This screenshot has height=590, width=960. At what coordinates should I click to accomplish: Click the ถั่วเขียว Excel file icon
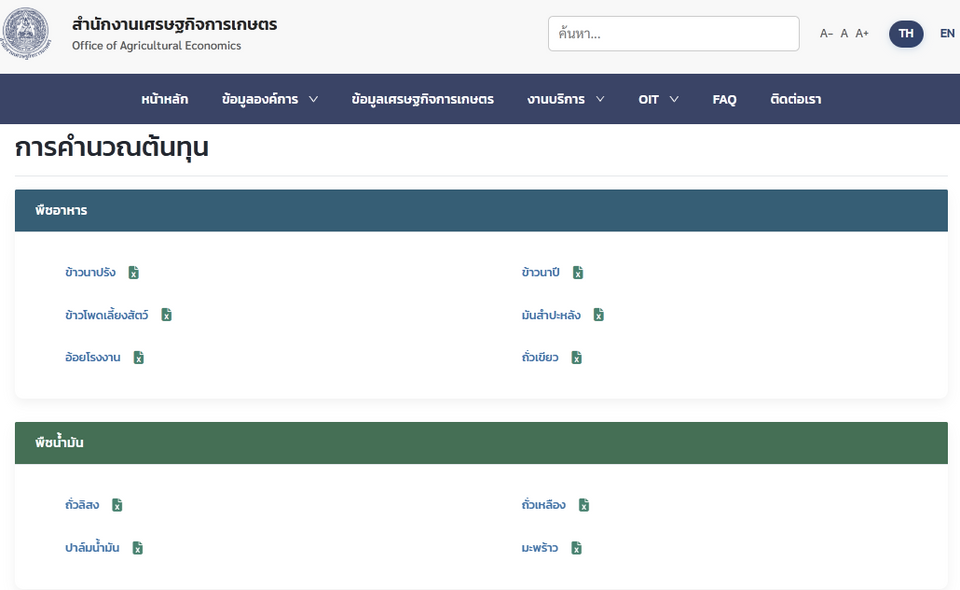pyautogui.click(x=577, y=357)
